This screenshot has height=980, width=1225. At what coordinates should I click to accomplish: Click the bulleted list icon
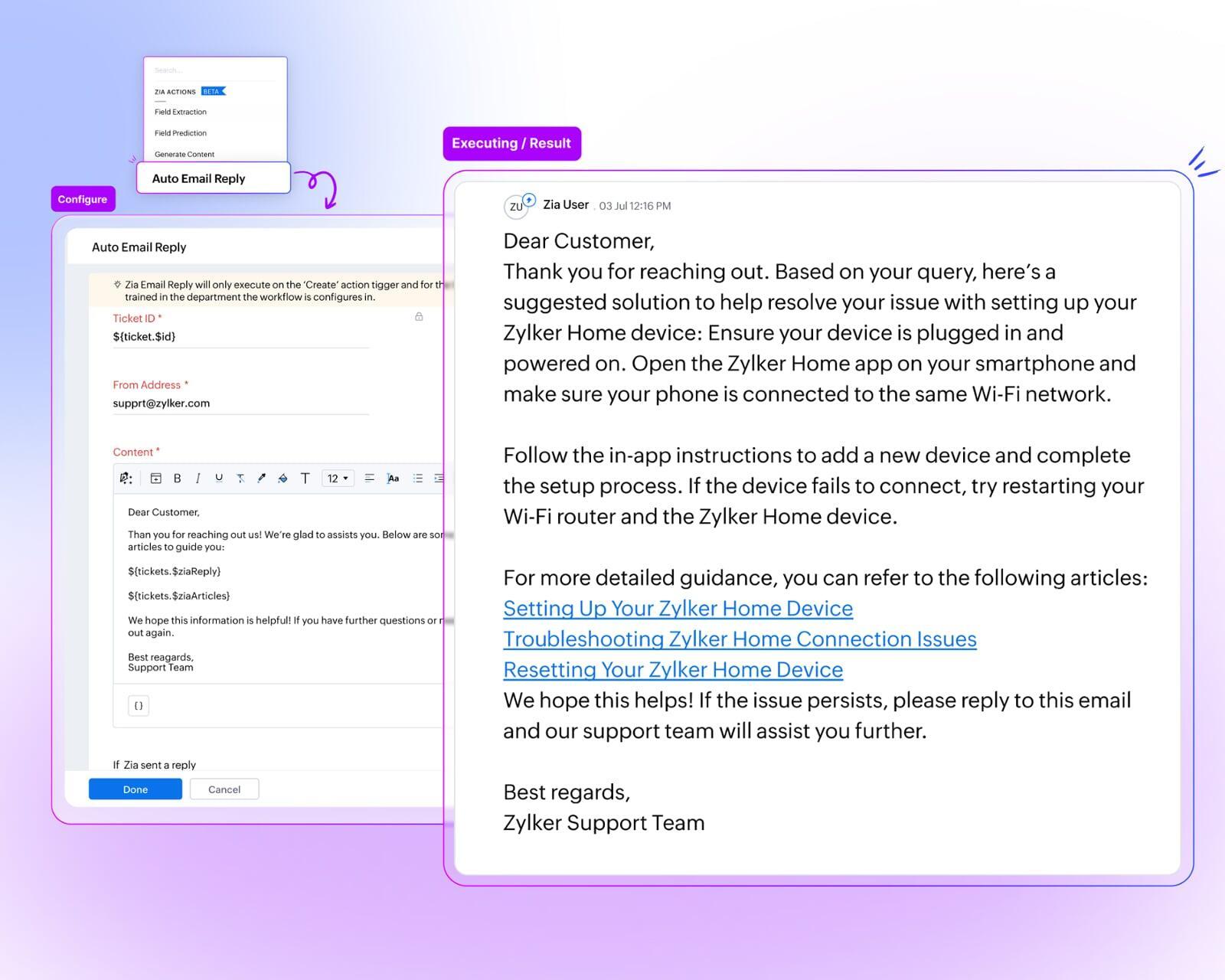(x=418, y=479)
